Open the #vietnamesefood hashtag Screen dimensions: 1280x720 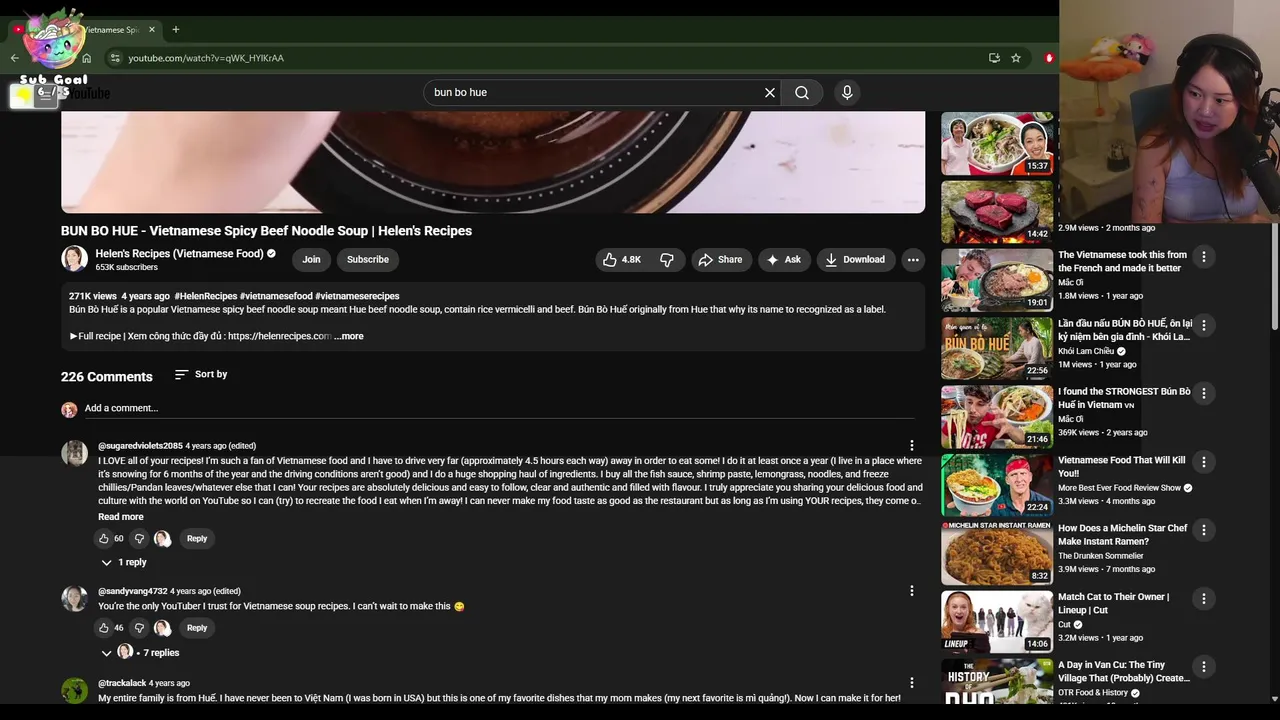[x=276, y=296]
